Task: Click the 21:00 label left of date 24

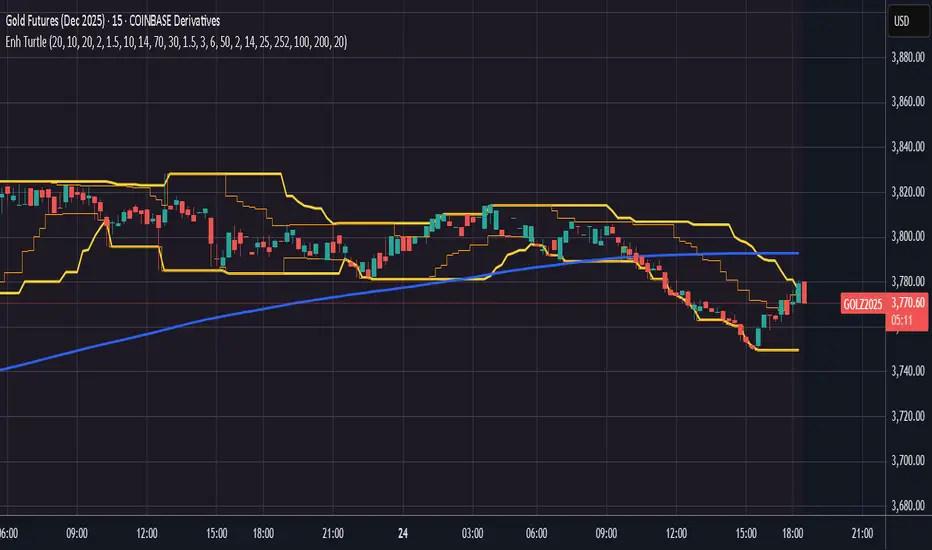Action: point(333,533)
